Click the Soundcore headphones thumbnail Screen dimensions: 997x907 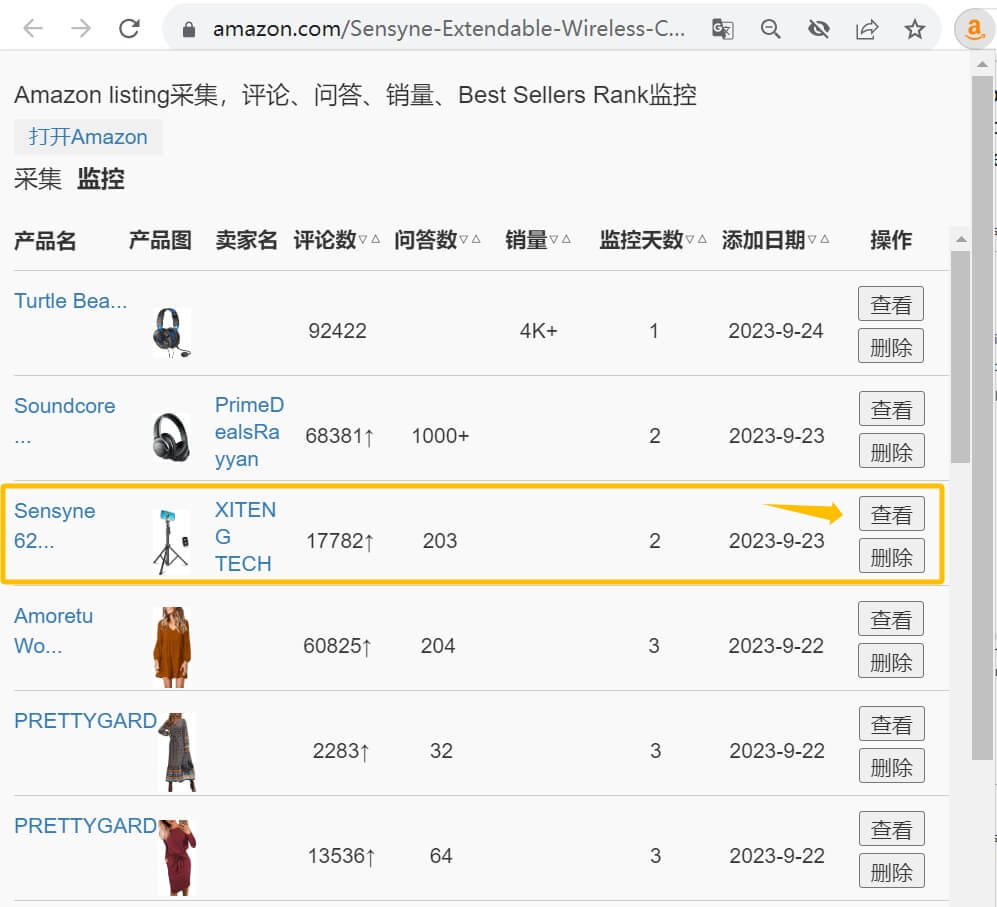(172, 437)
